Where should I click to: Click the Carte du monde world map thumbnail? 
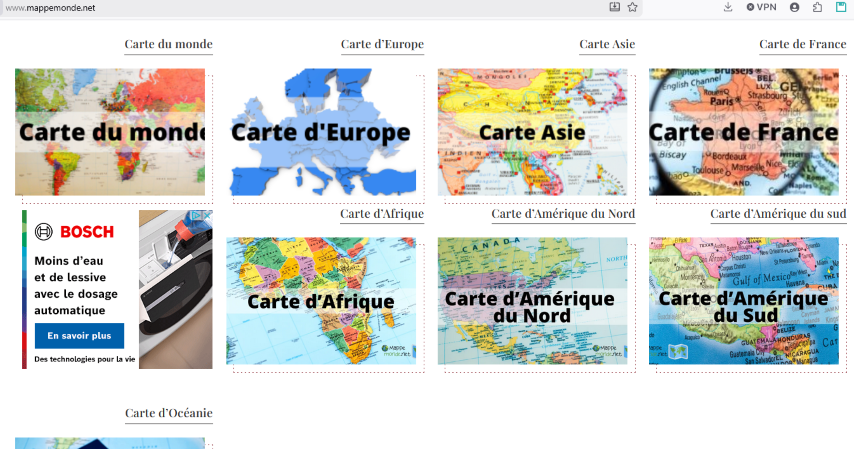pos(110,132)
